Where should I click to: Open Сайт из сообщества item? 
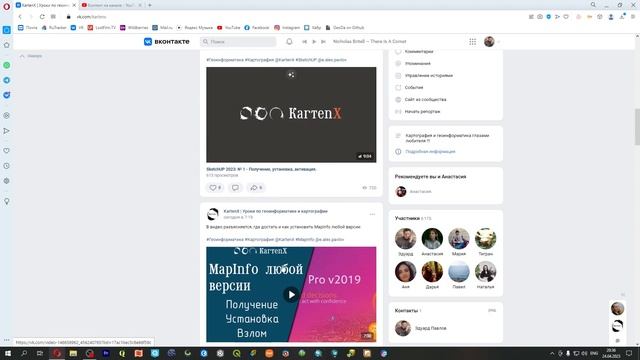click(425, 99)
